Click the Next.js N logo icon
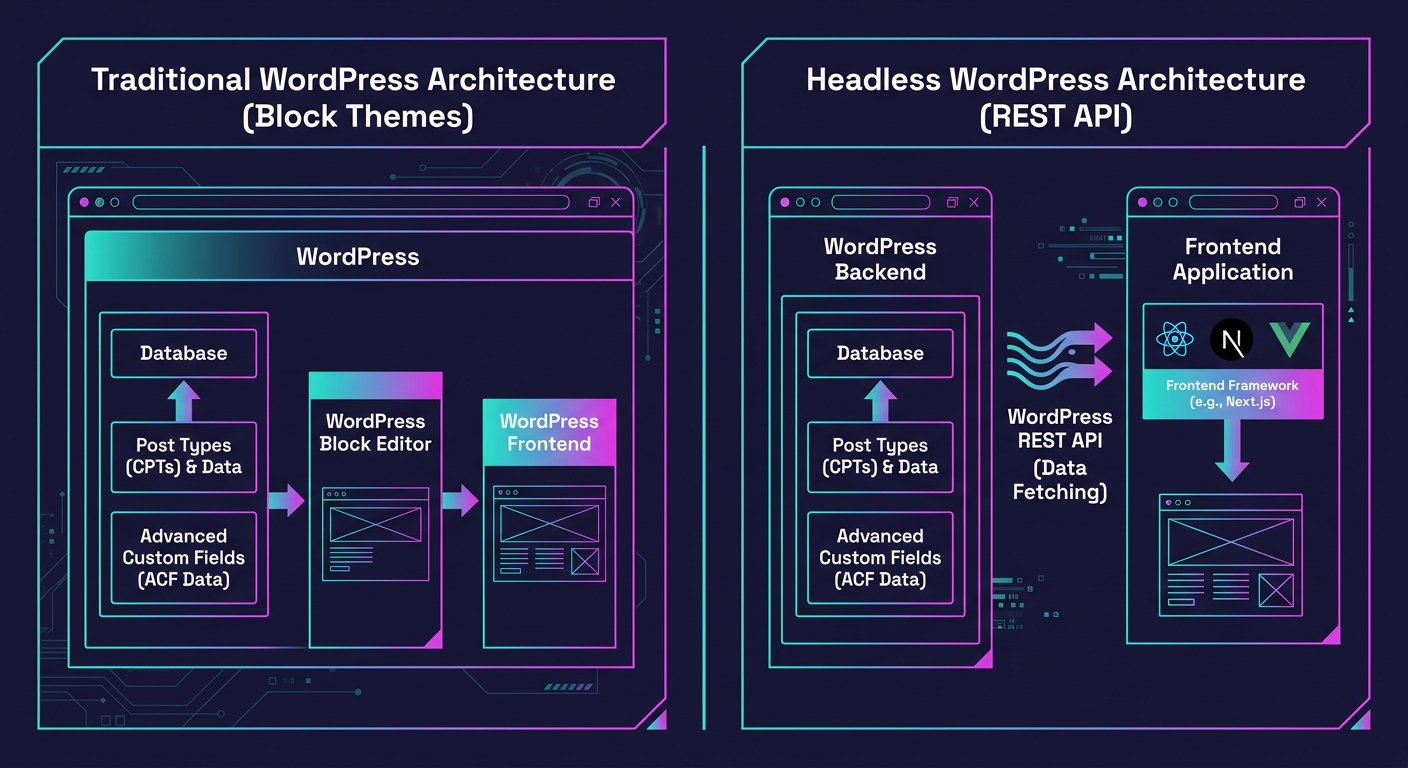 pyautogui.click(x=1231, y=341)
